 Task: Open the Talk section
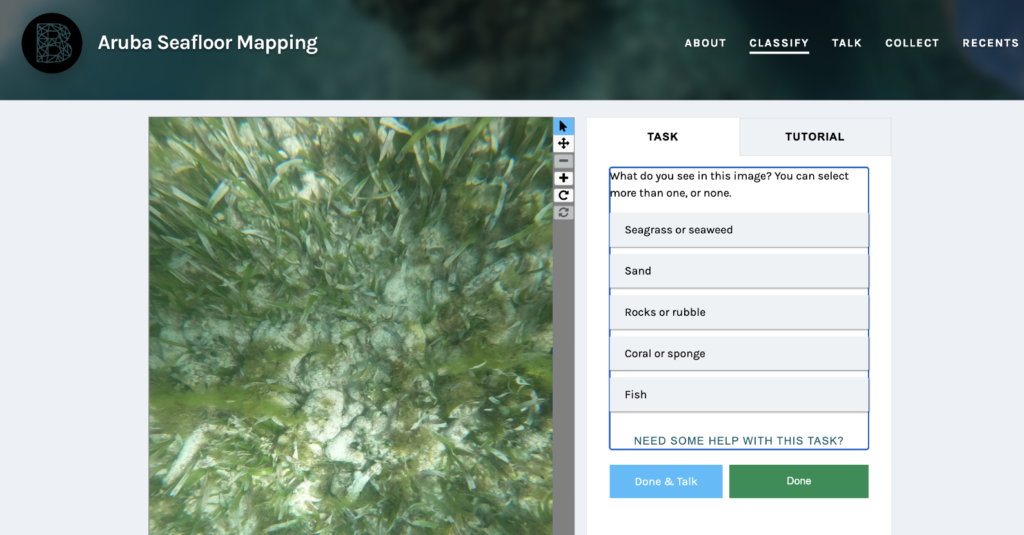pos(846,43)
